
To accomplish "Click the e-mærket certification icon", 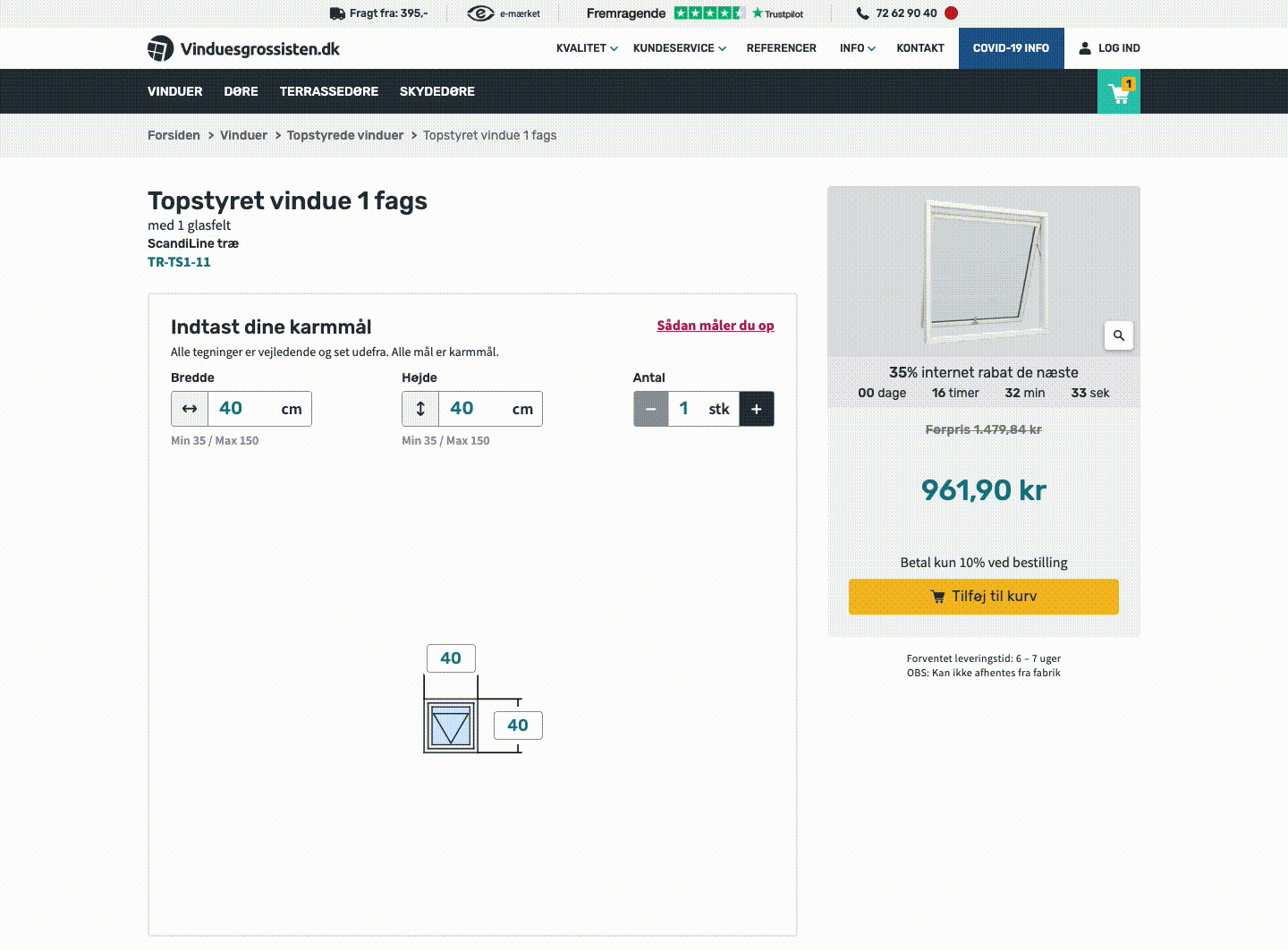I will [x=479, y=13].
